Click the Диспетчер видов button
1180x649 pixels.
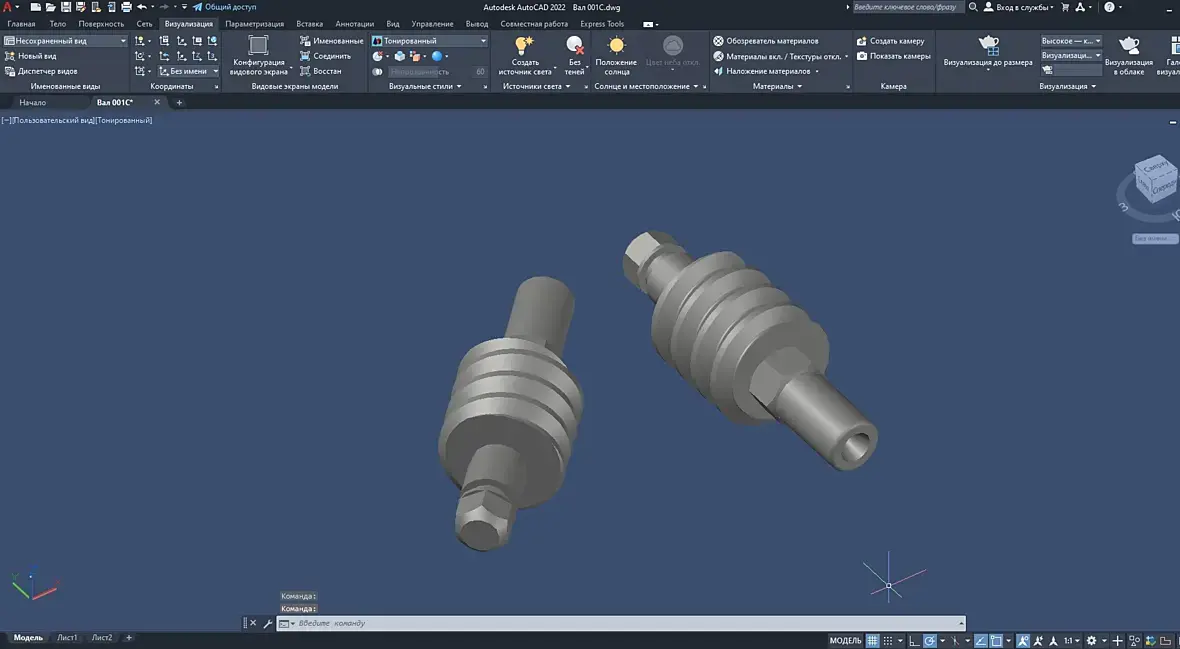click(x=47, y=71)
